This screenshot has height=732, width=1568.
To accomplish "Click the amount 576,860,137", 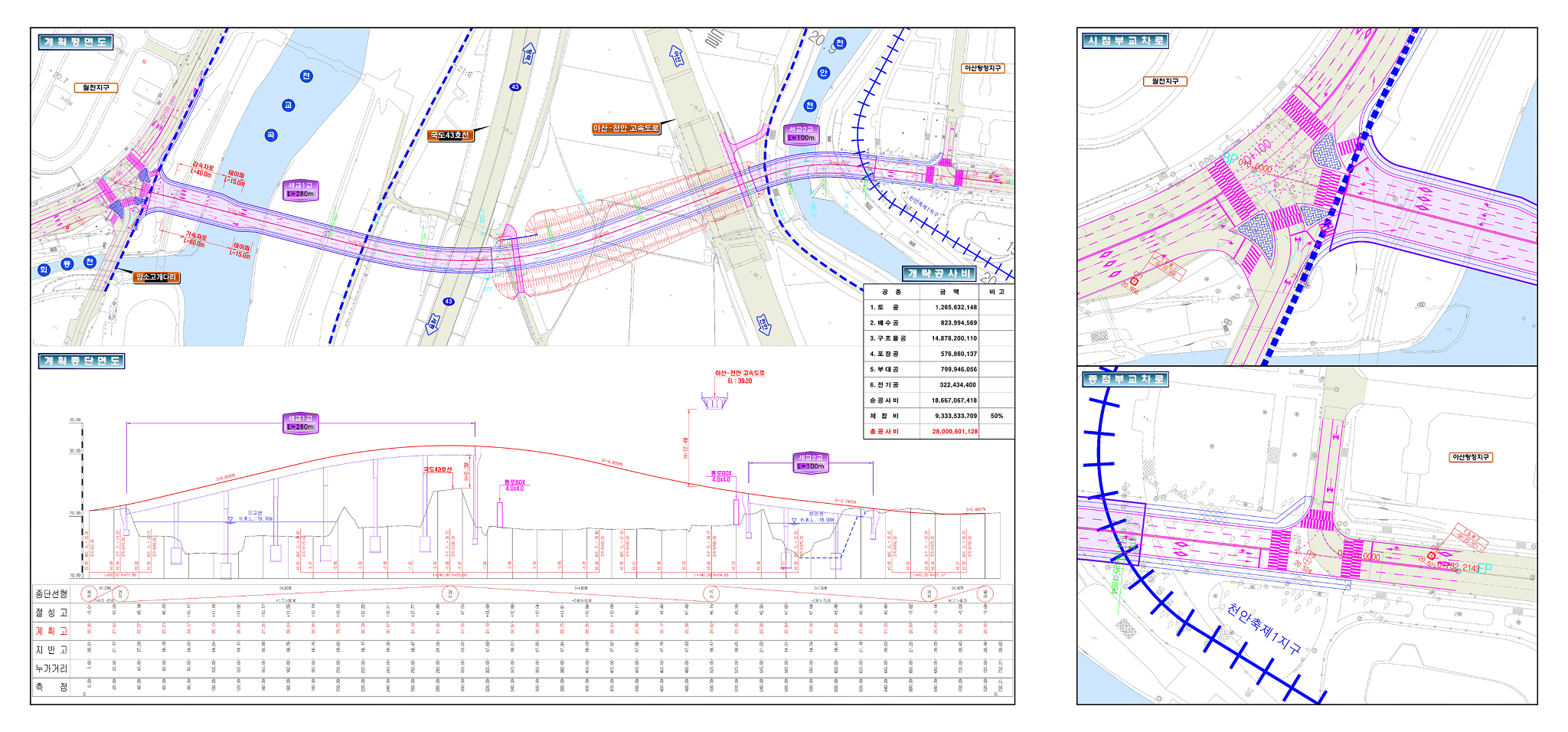I will (x=959, y=354).
